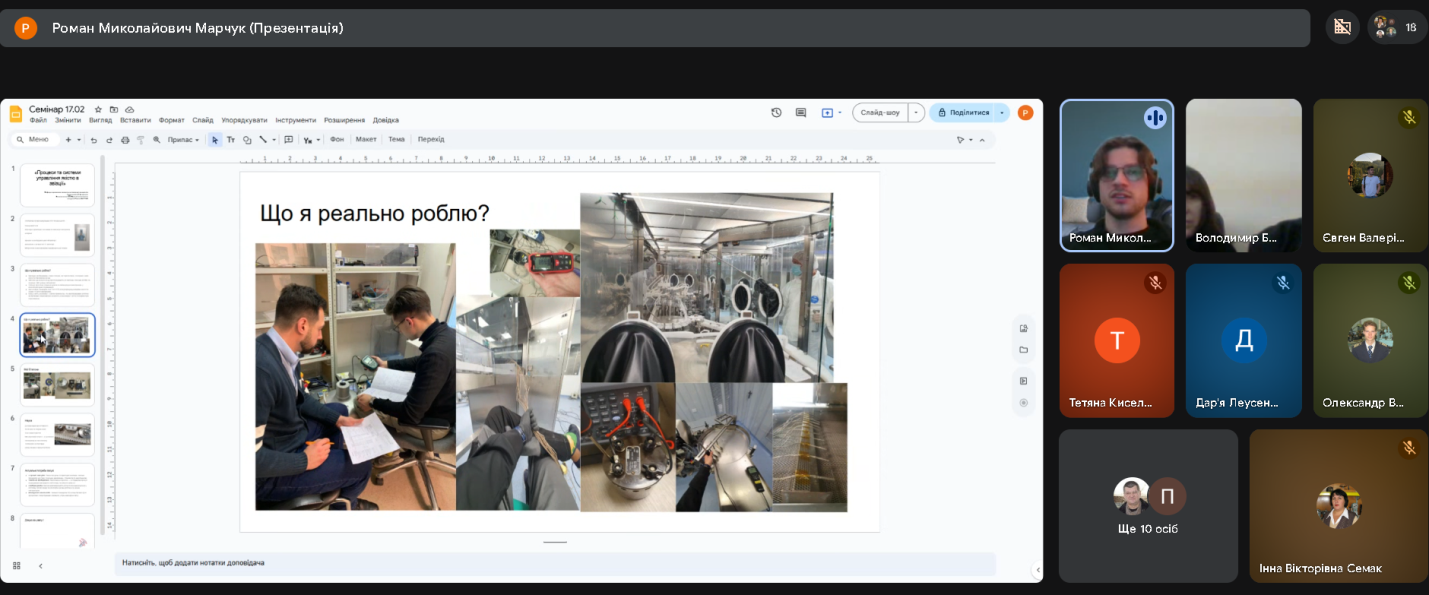Expand the Поділитися dropdown arrow
This screenshot has height=595, width=1429.
tap(1002, 113)
